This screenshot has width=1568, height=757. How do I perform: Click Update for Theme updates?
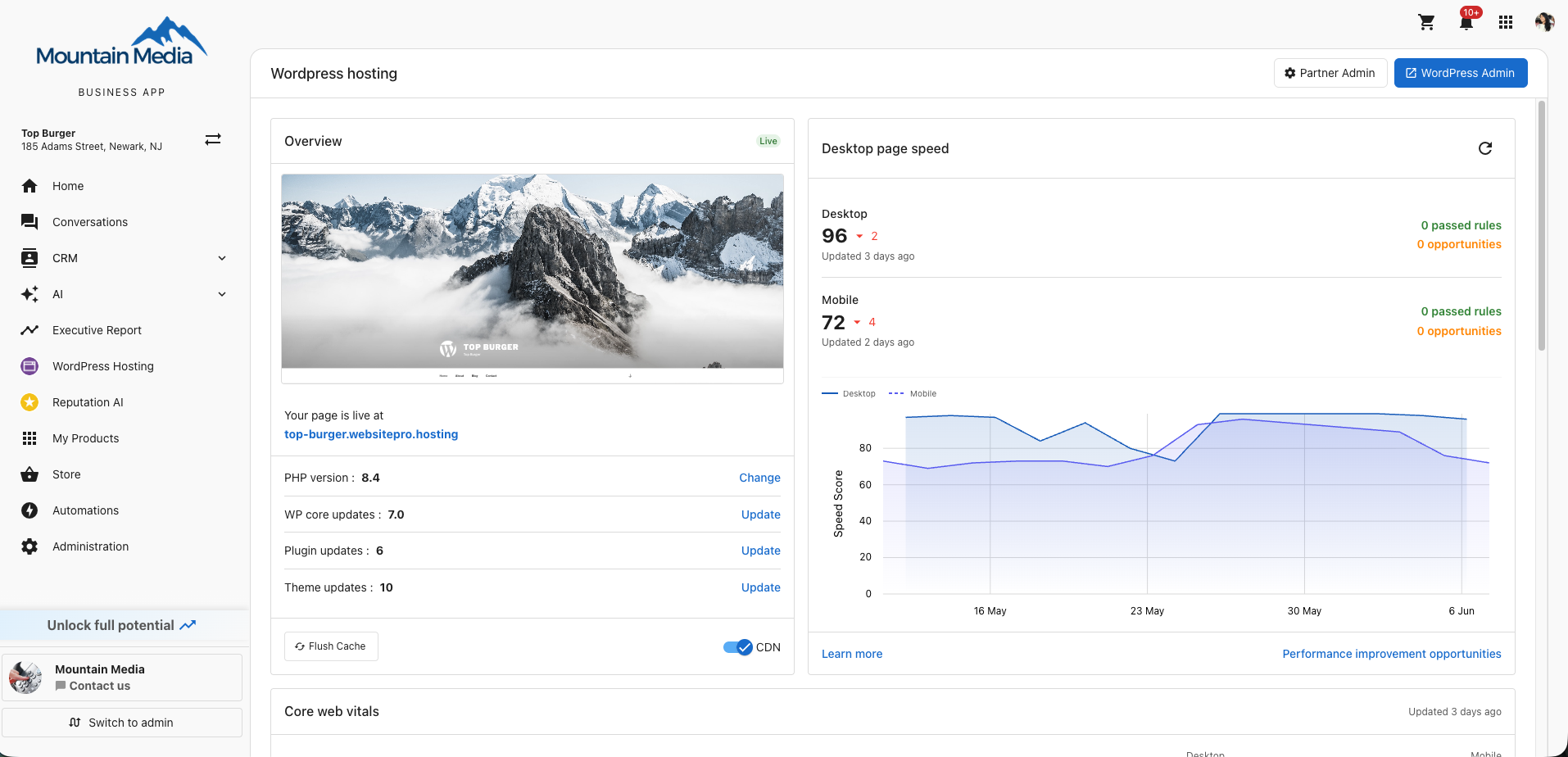pos(761,587)
